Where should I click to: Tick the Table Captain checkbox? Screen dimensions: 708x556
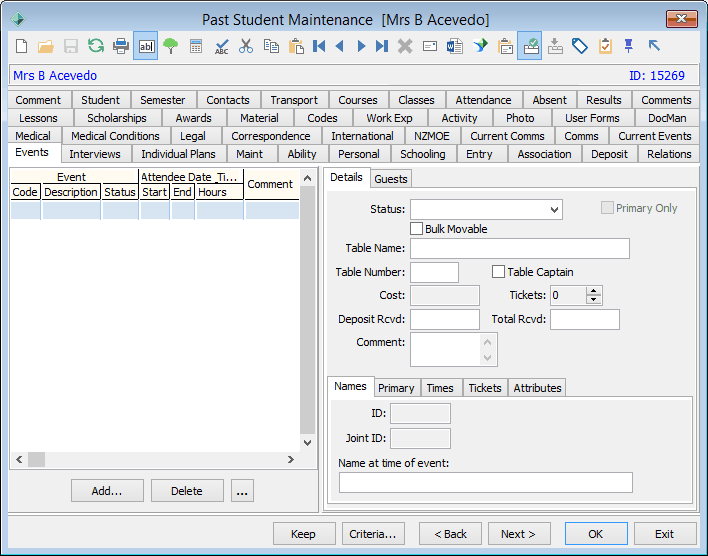coord(498,272)
